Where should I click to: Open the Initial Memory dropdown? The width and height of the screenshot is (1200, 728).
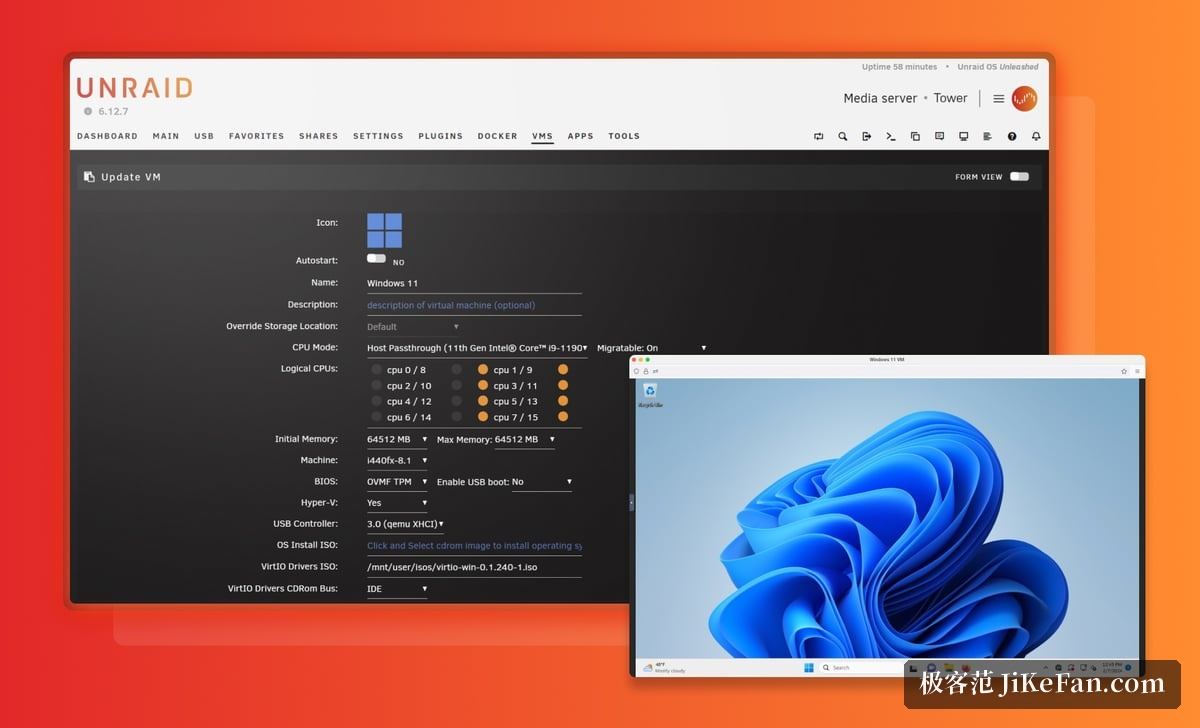(x=397, y=439)
